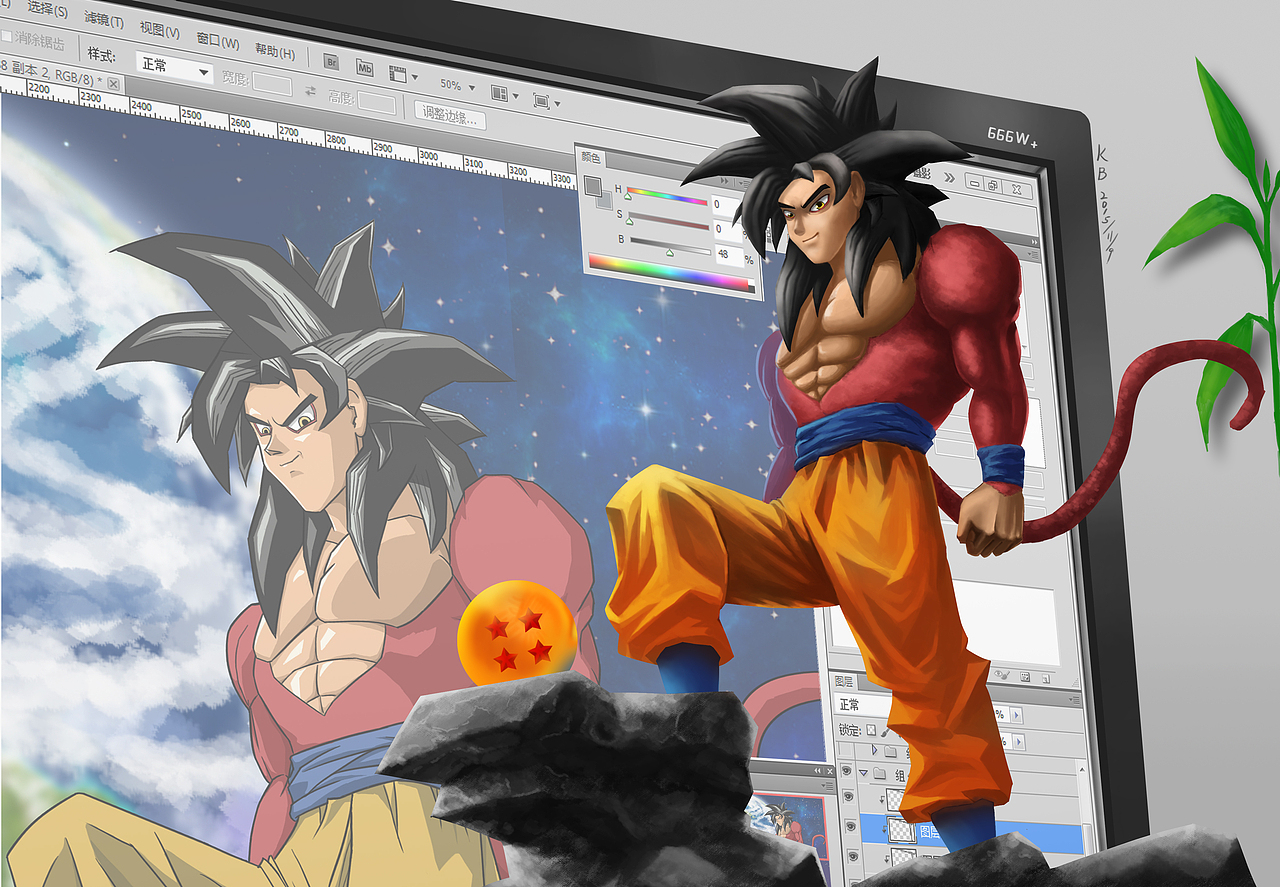Click the 宽度 width input field
This screenshot has height=887, width=1280.
click(x=271, y=84)
